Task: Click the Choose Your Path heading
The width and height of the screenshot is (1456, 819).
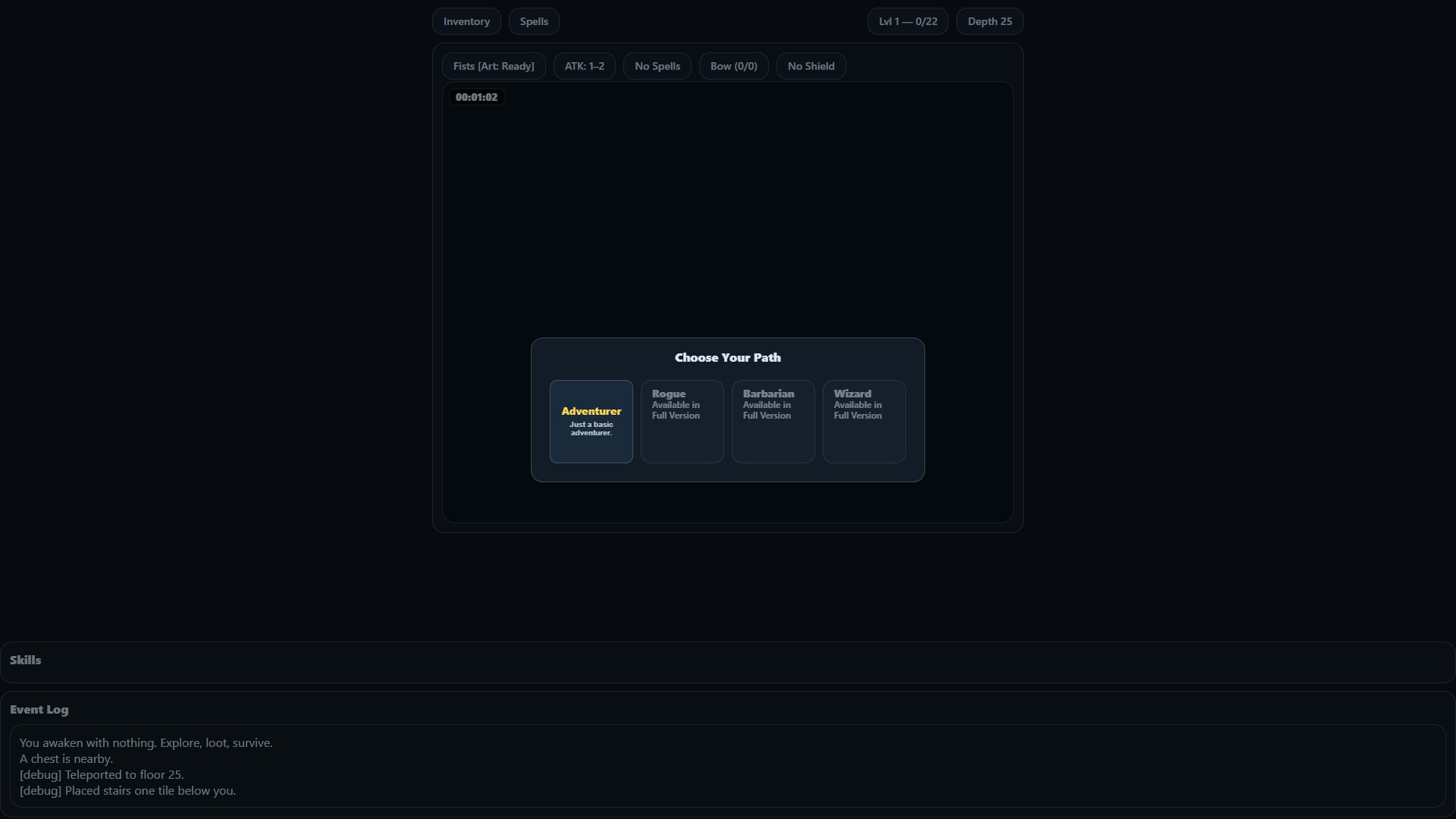Action: [x=727, y=357]
